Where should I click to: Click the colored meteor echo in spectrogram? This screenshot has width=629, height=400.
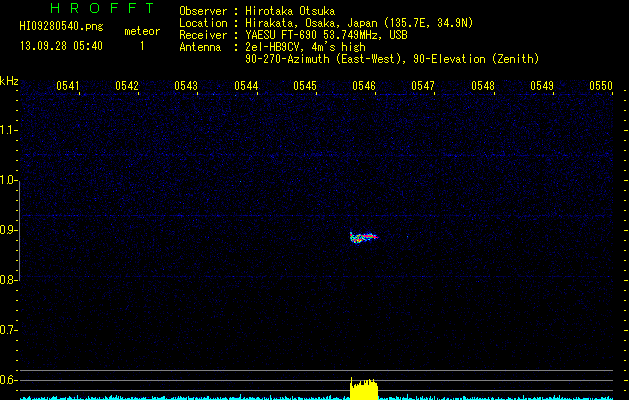click(363, 238)
